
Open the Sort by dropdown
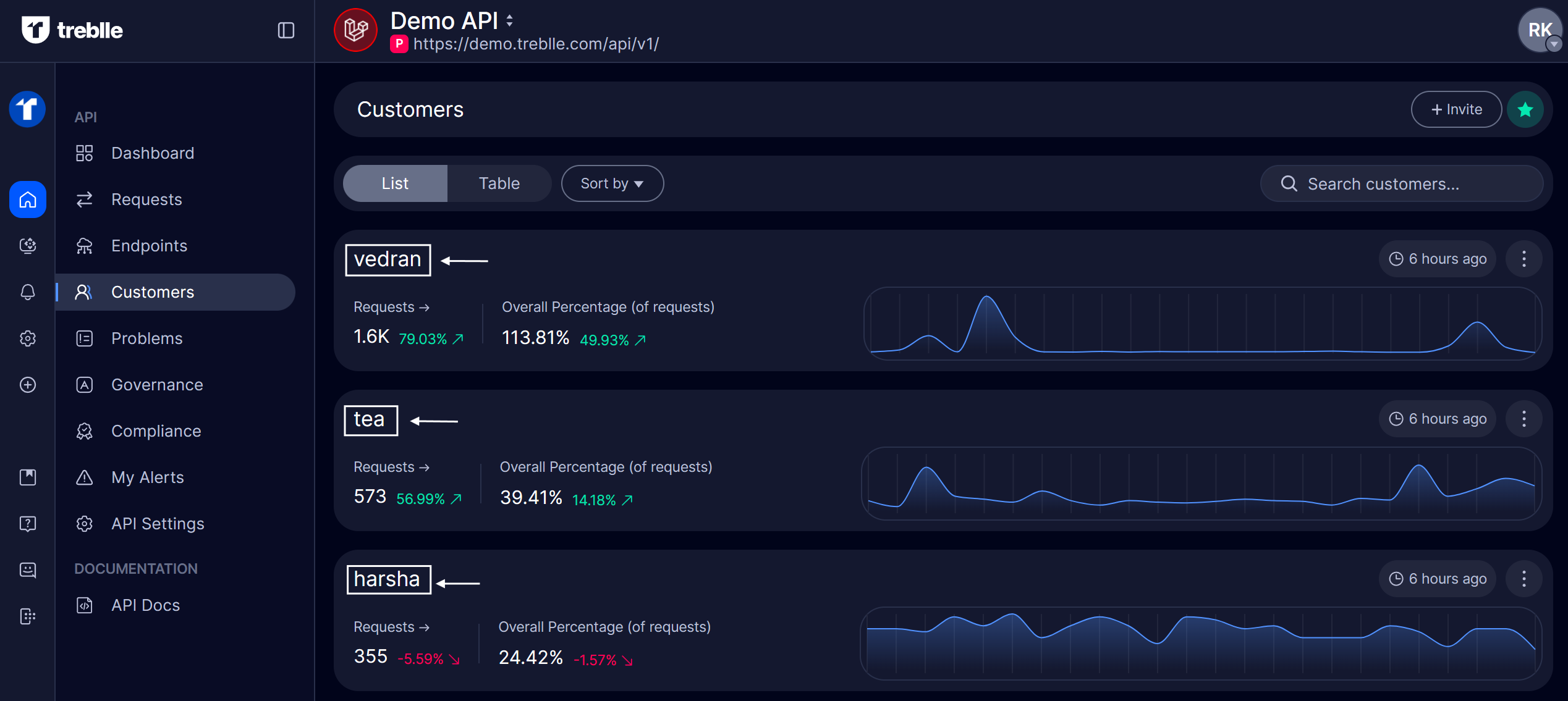[x=612, y=183]
